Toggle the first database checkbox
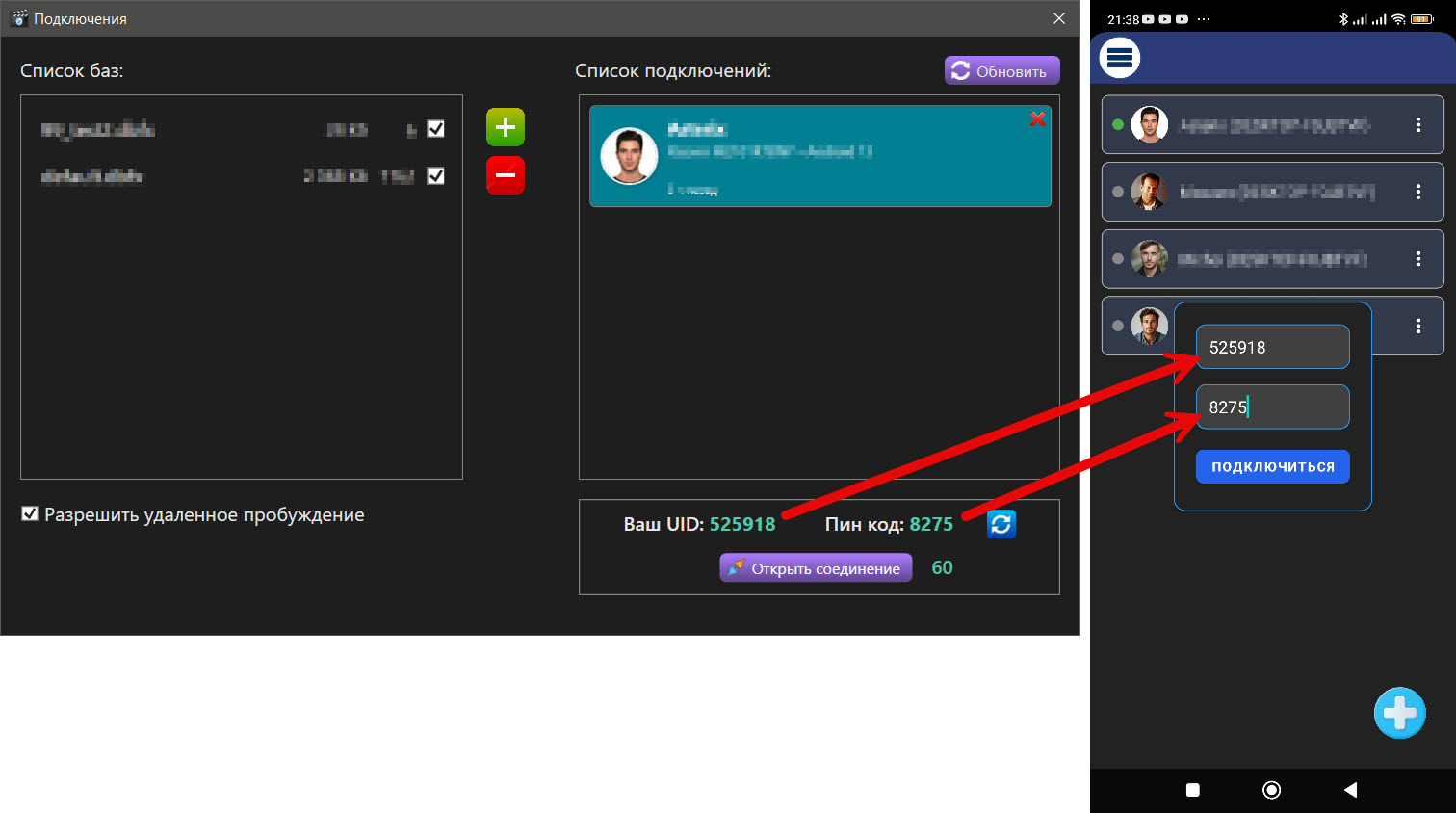 [x=435, y=129]
